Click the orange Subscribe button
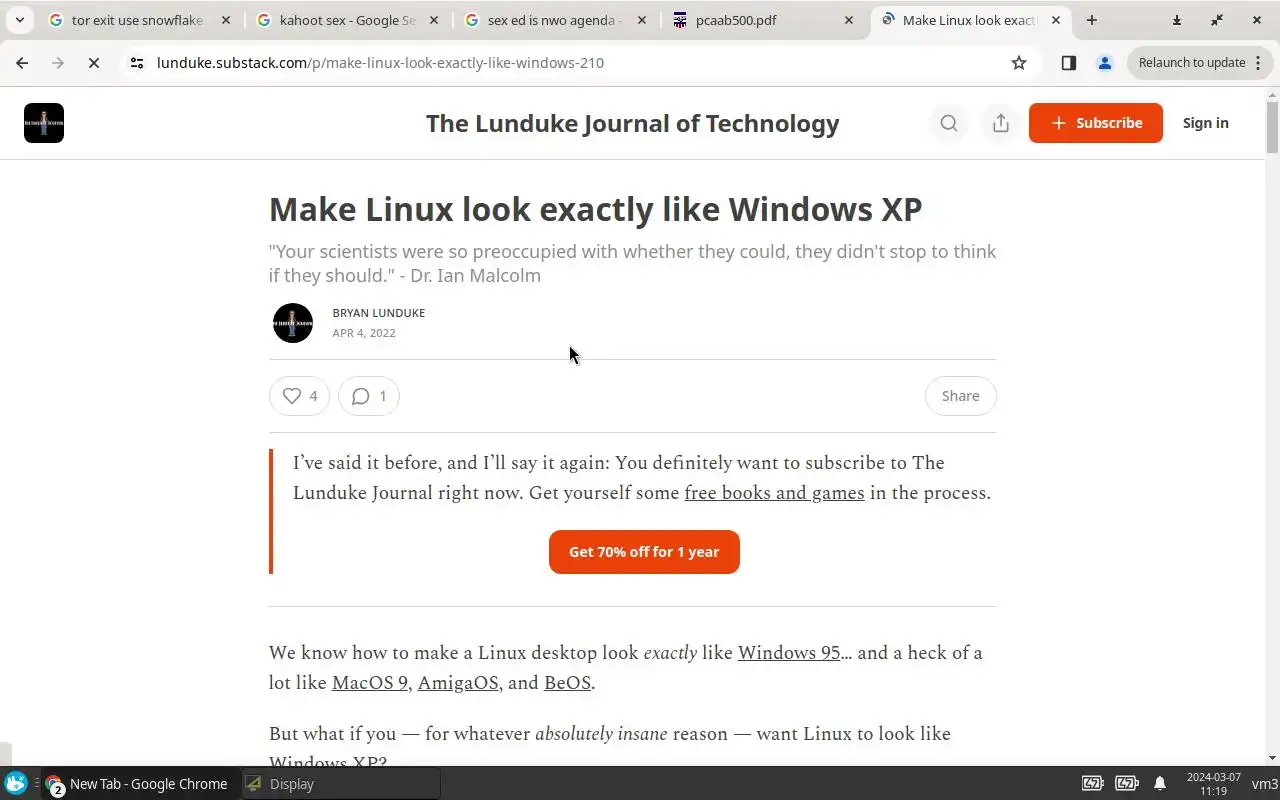This screenshot has width=1280, height=800. pyautogui.click(x=1095, y=123)
